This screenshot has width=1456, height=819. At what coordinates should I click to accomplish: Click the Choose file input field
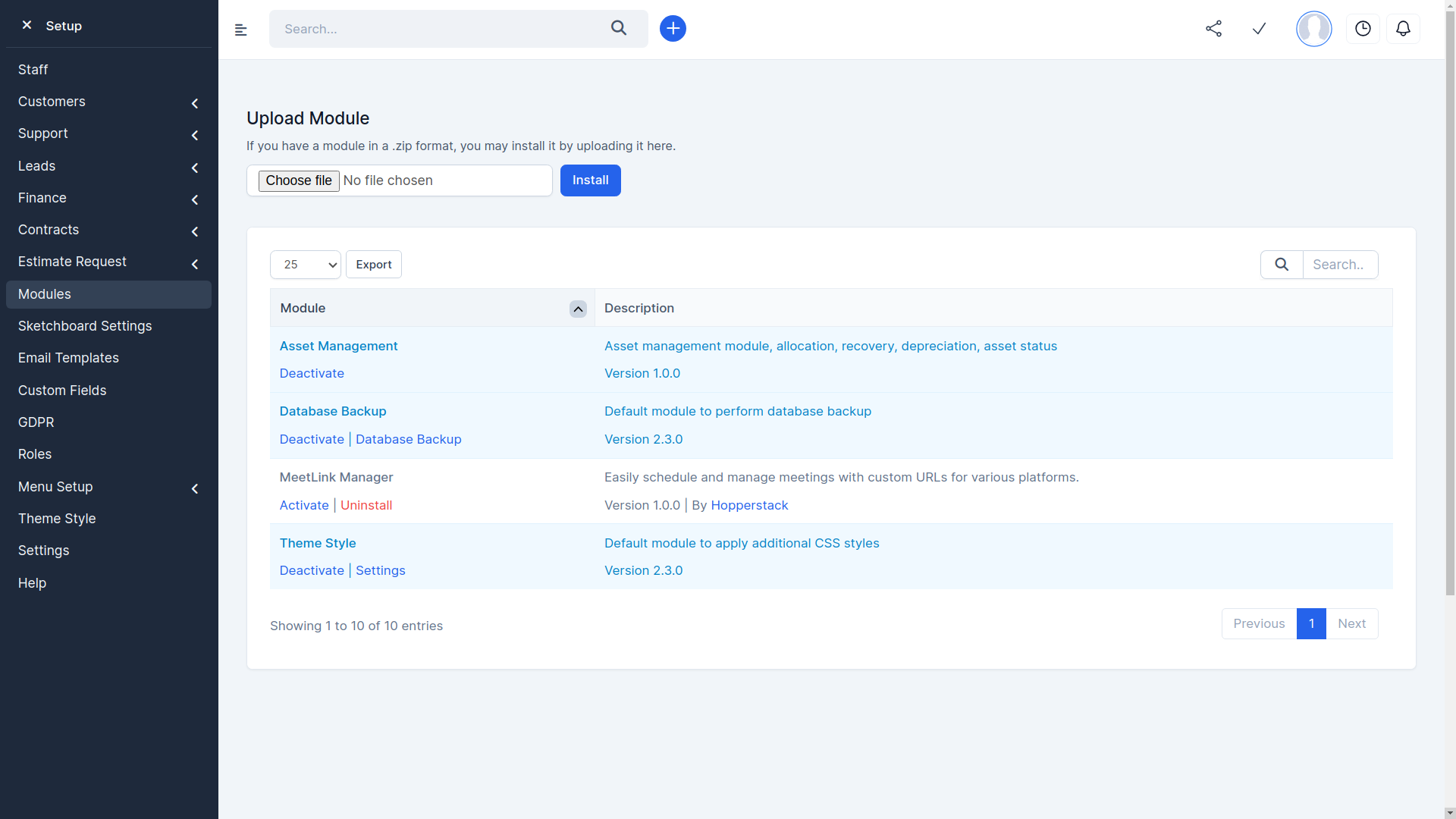[x=400, y=180]
